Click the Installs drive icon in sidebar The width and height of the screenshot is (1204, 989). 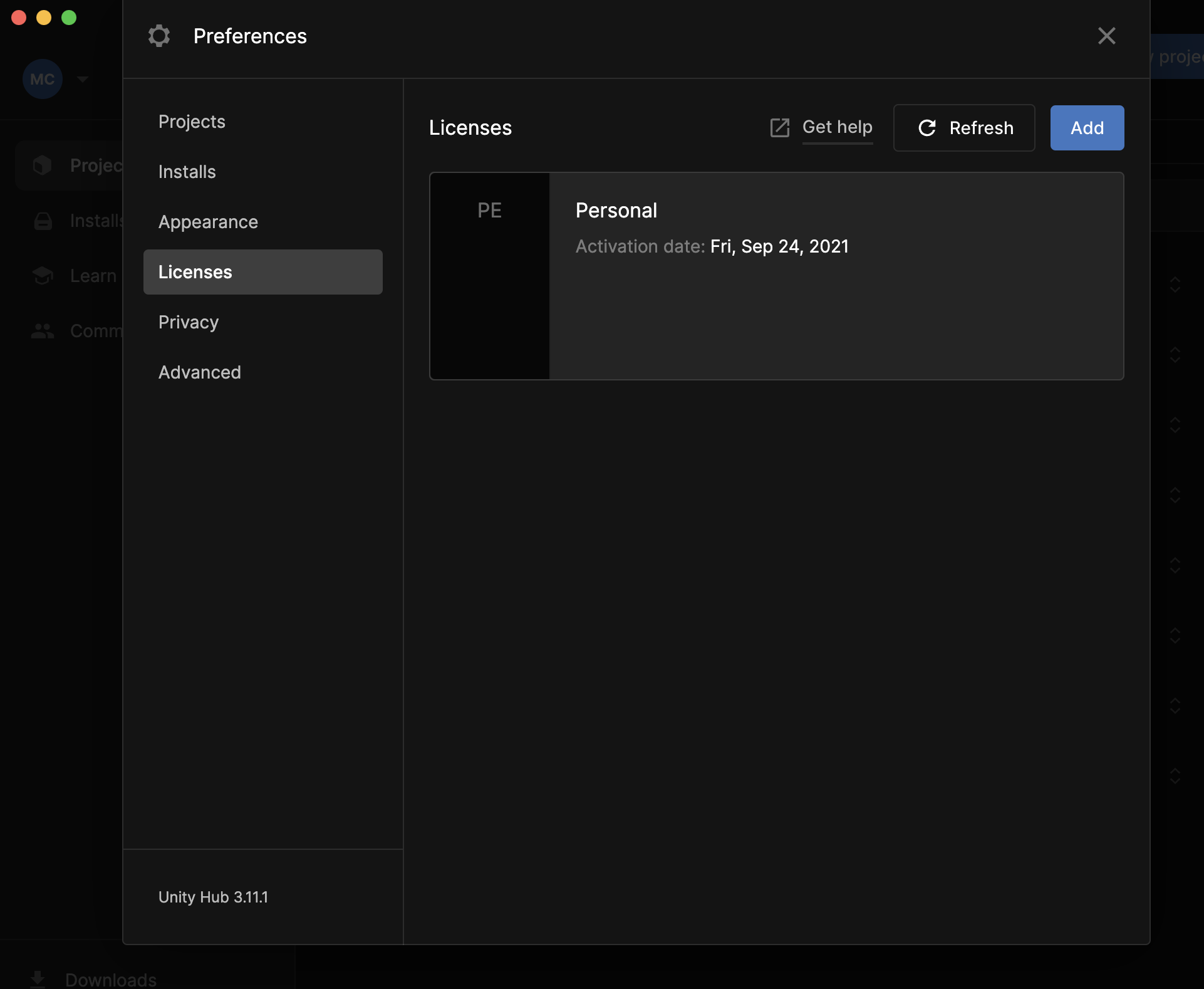[43, 221]
